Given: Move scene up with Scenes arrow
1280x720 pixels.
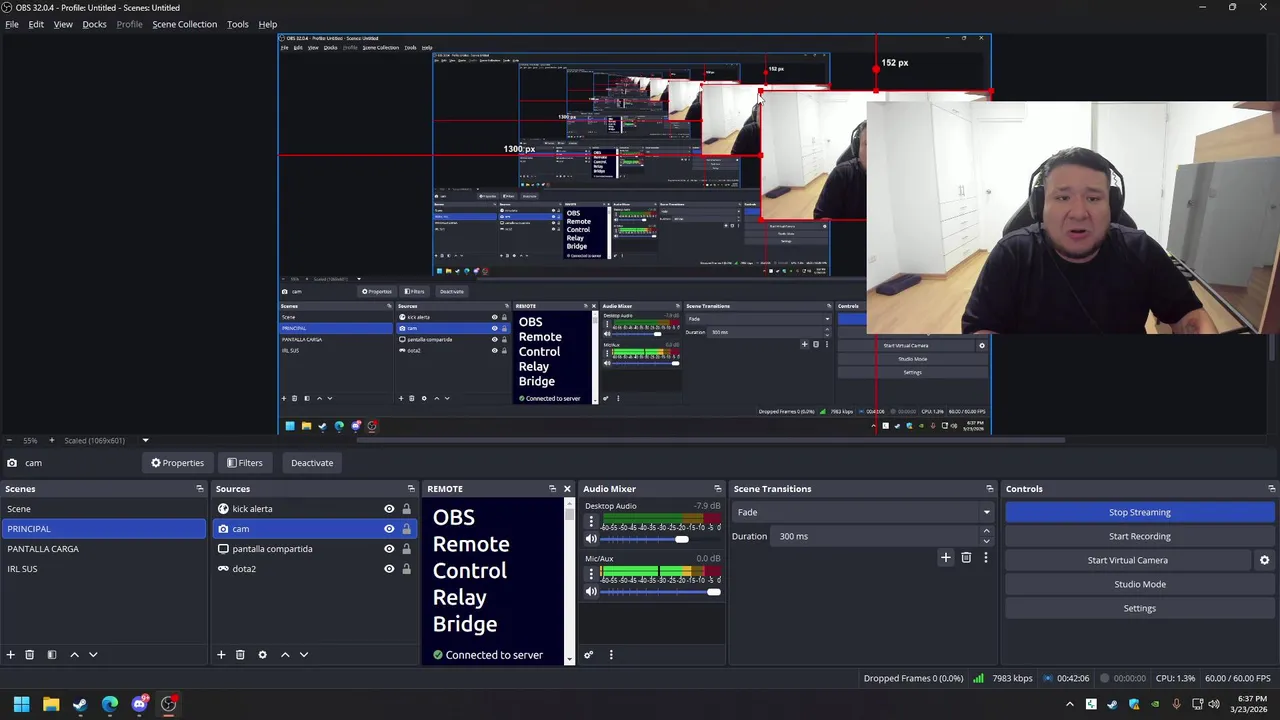Looking at the screenshot, I should 74,655.
